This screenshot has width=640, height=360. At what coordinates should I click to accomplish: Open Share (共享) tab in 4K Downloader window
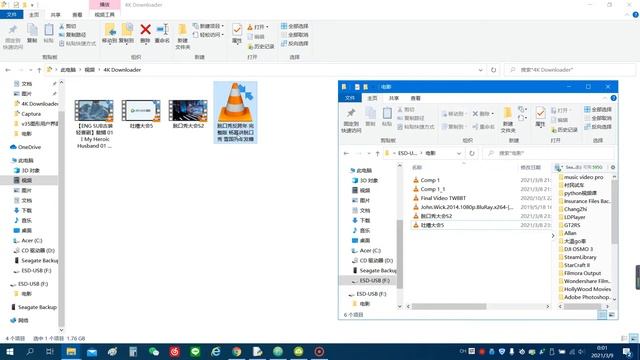[x=55, y=15]
